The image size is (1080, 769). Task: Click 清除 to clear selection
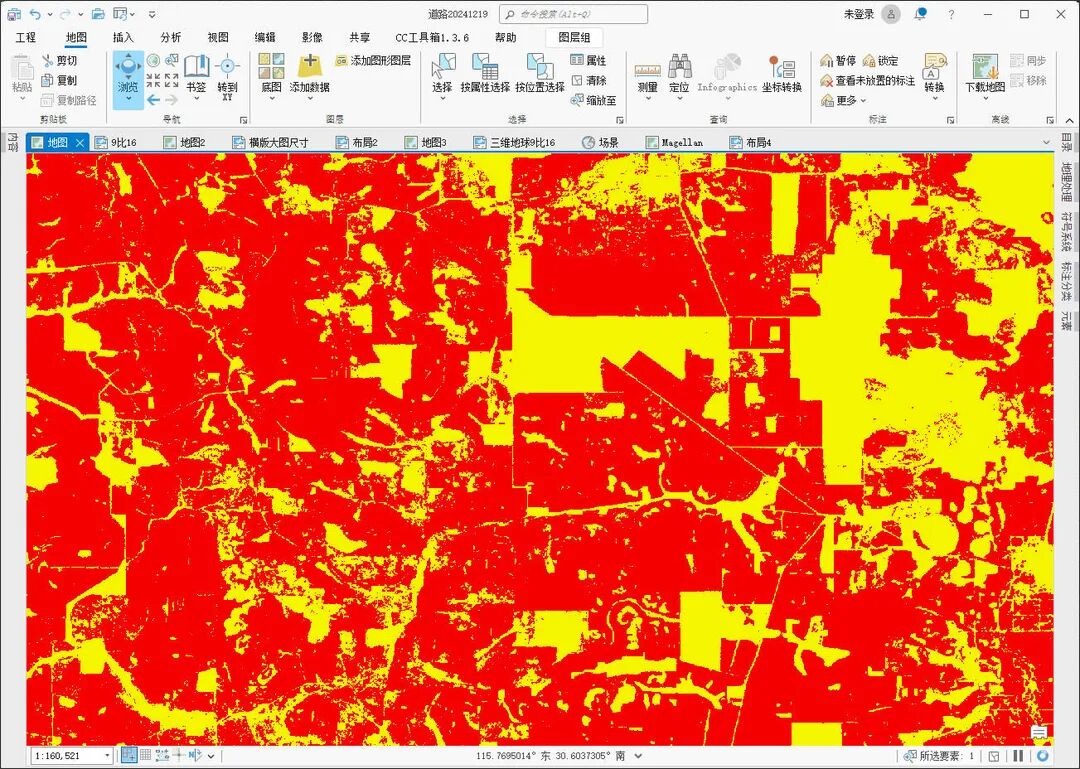(x=588, y=81)
